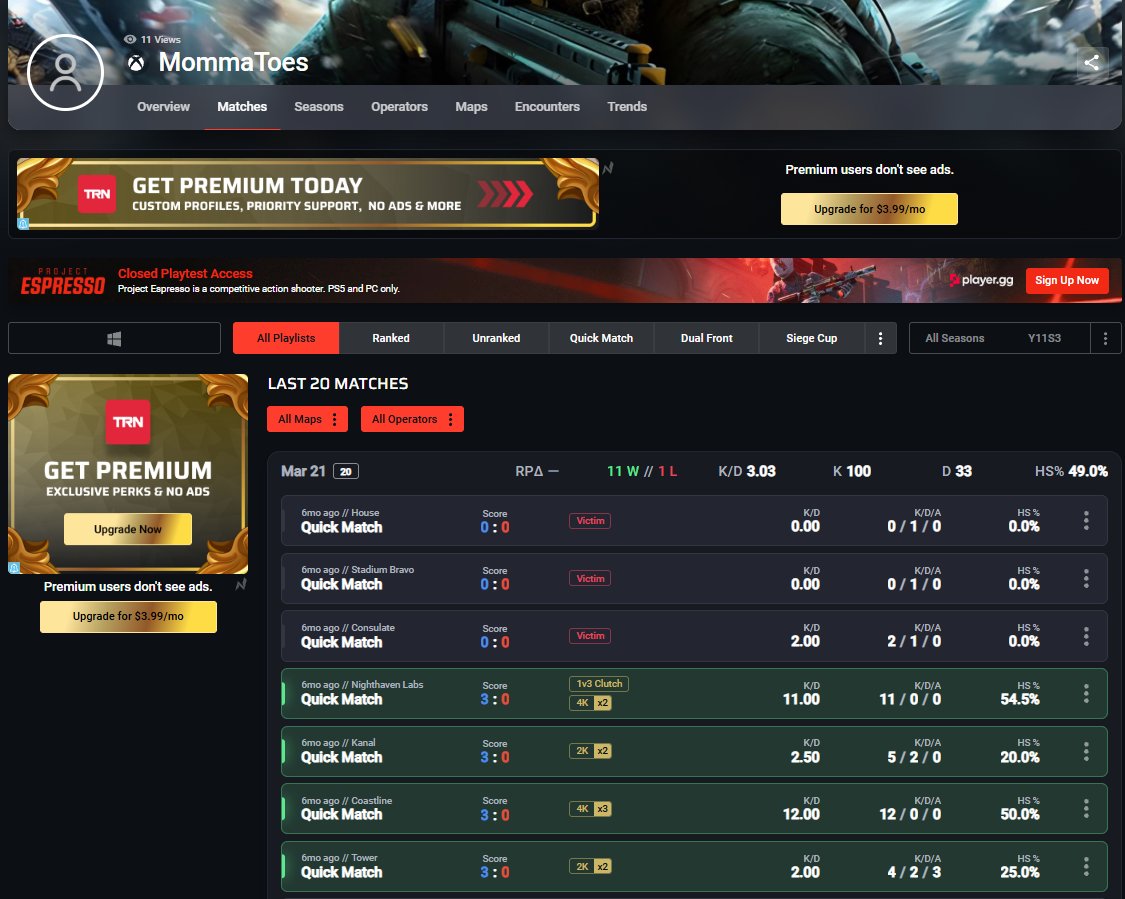Click the ad info icon beside top banner
Screen dimensions: 1125x899
click(608, 169)
